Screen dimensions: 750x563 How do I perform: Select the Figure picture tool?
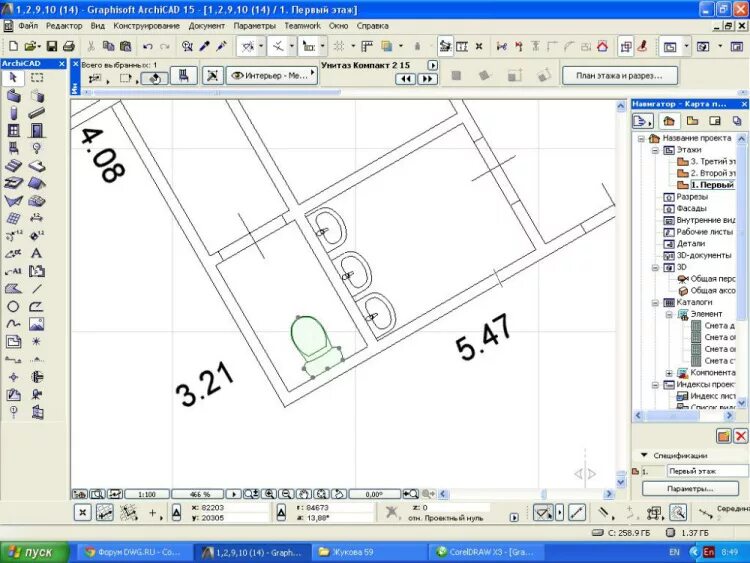(37, 324)
